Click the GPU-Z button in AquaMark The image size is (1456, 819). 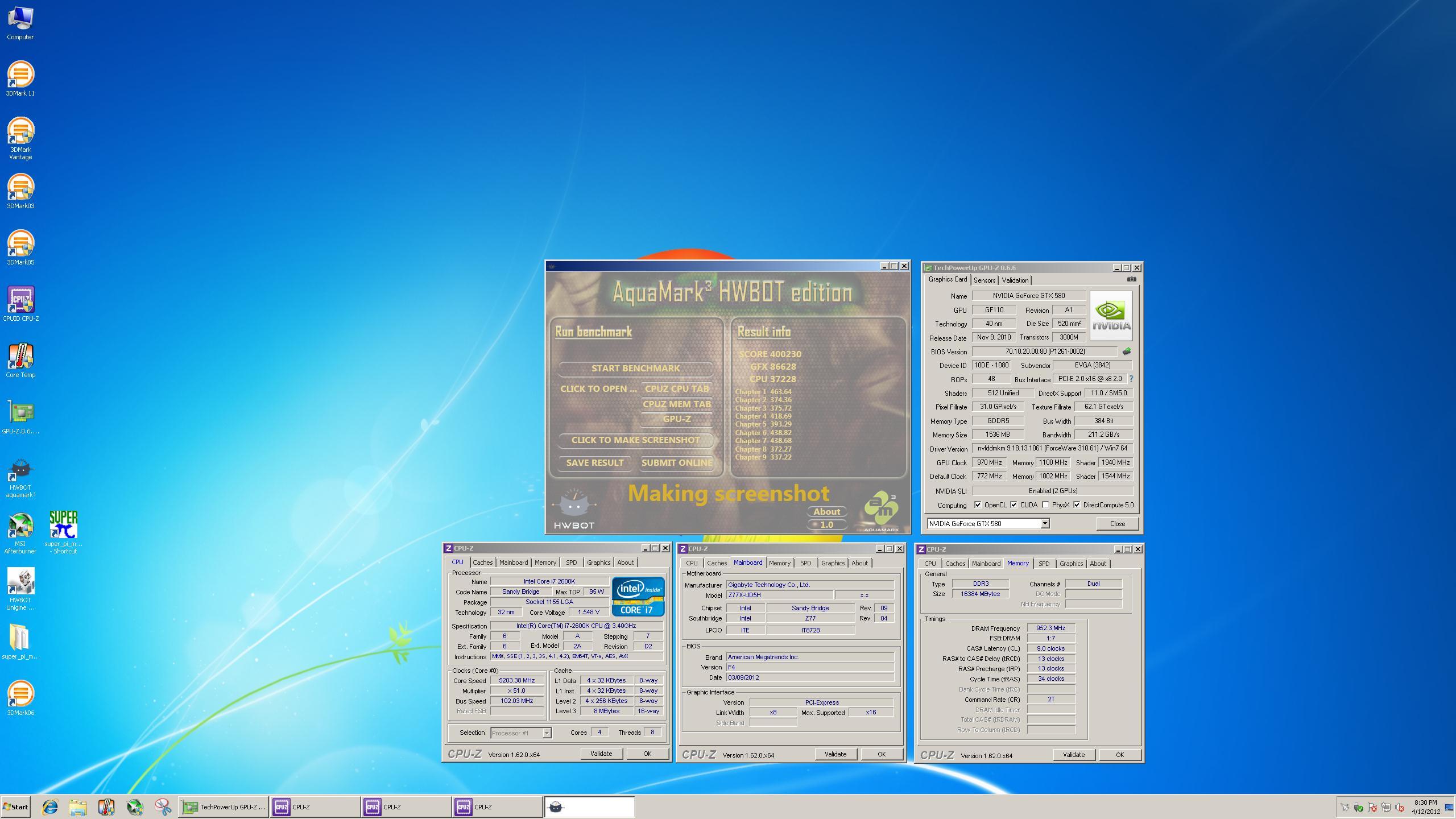(x=677, y=419)
